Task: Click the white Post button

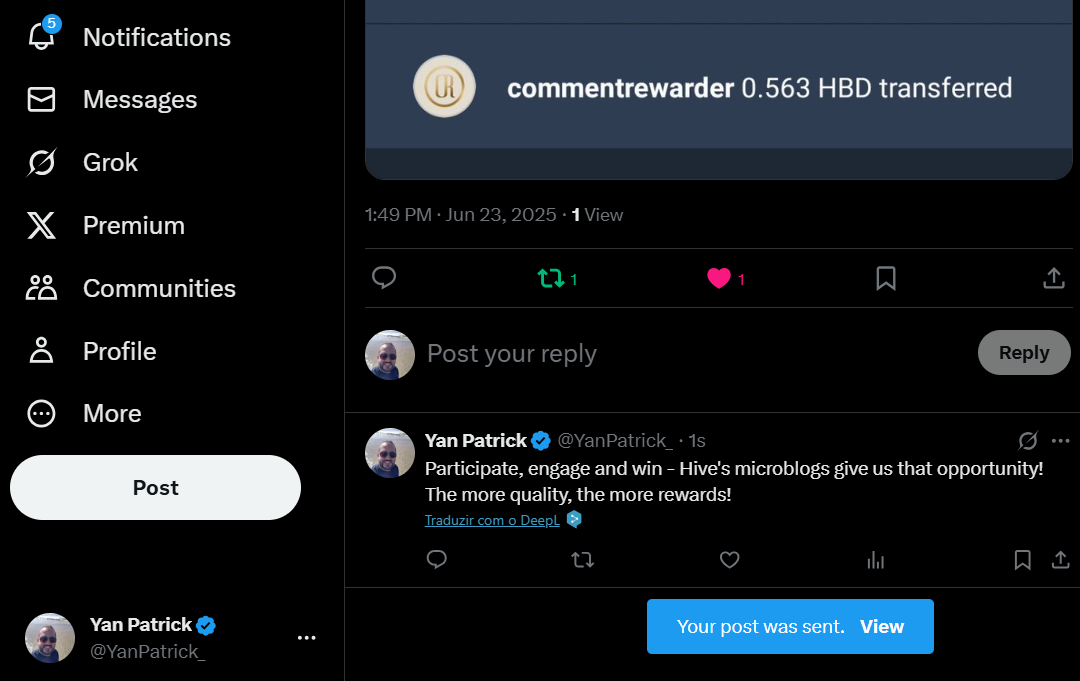Action: pyautogui.click(x=156, y=488)
